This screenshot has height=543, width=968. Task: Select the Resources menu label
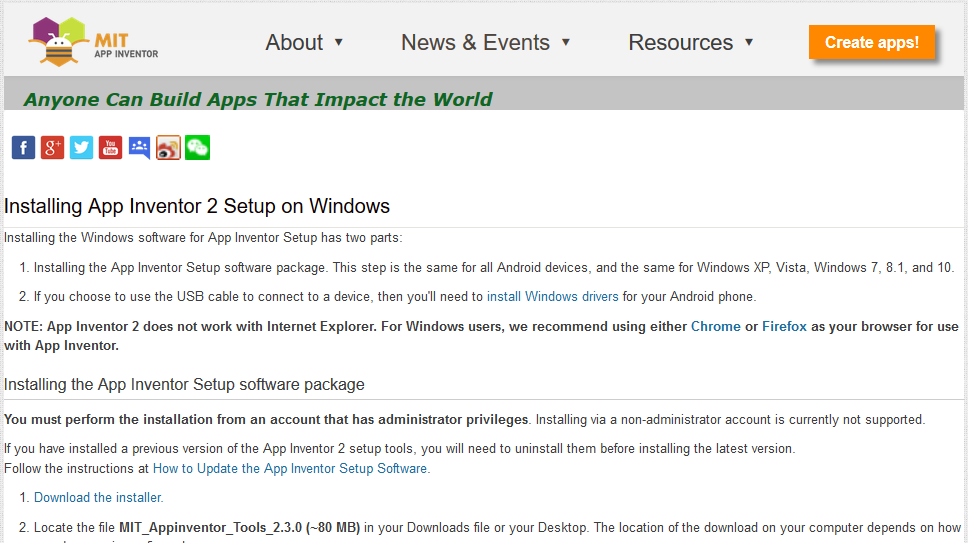click(x=680, y=42)
